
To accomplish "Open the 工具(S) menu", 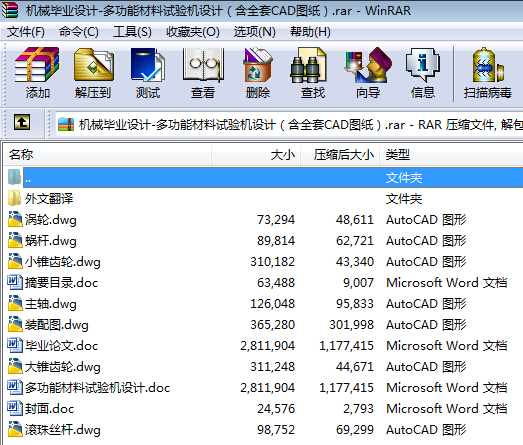I will pyautogui.click(x=132, y=32).
